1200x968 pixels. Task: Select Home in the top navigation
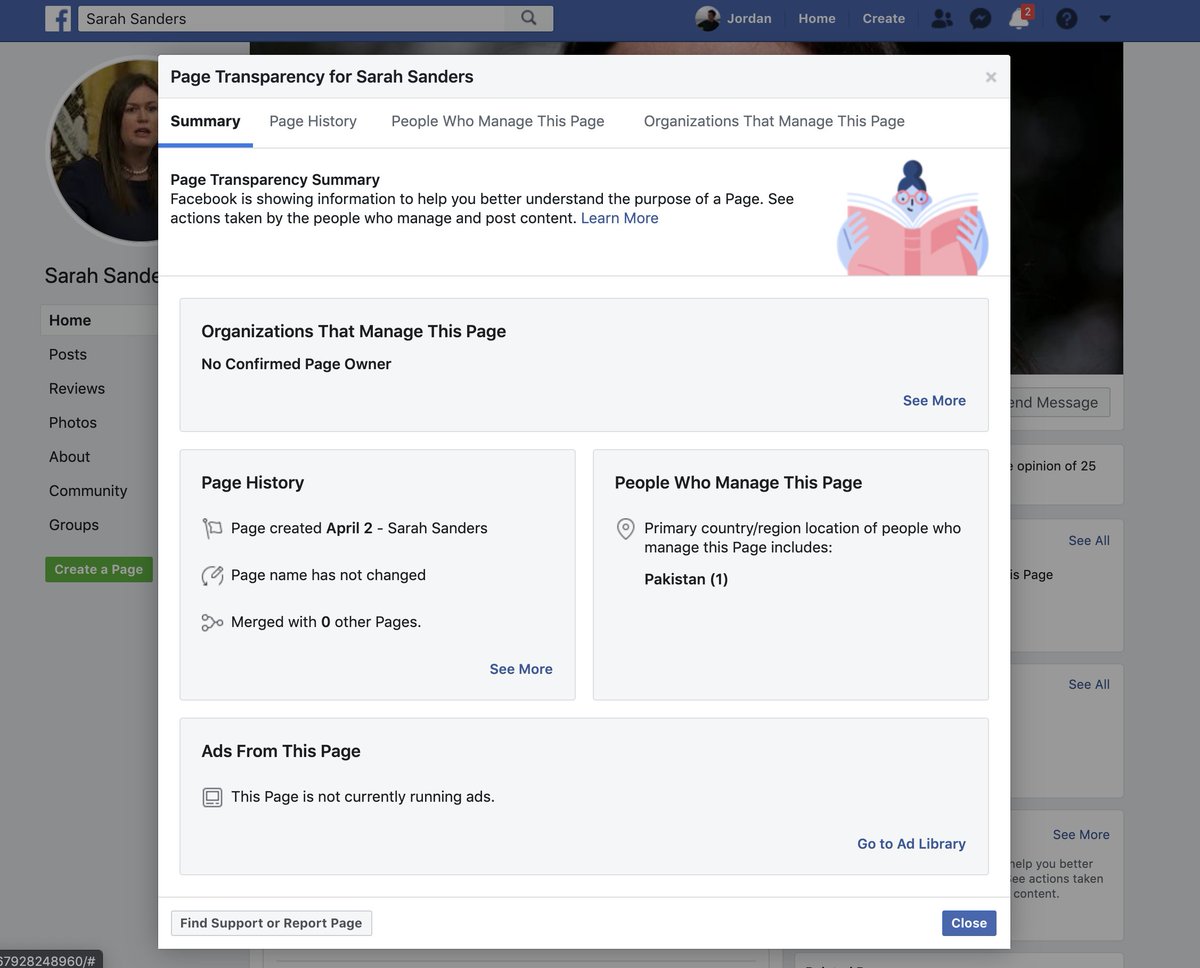tap(817, 18)
